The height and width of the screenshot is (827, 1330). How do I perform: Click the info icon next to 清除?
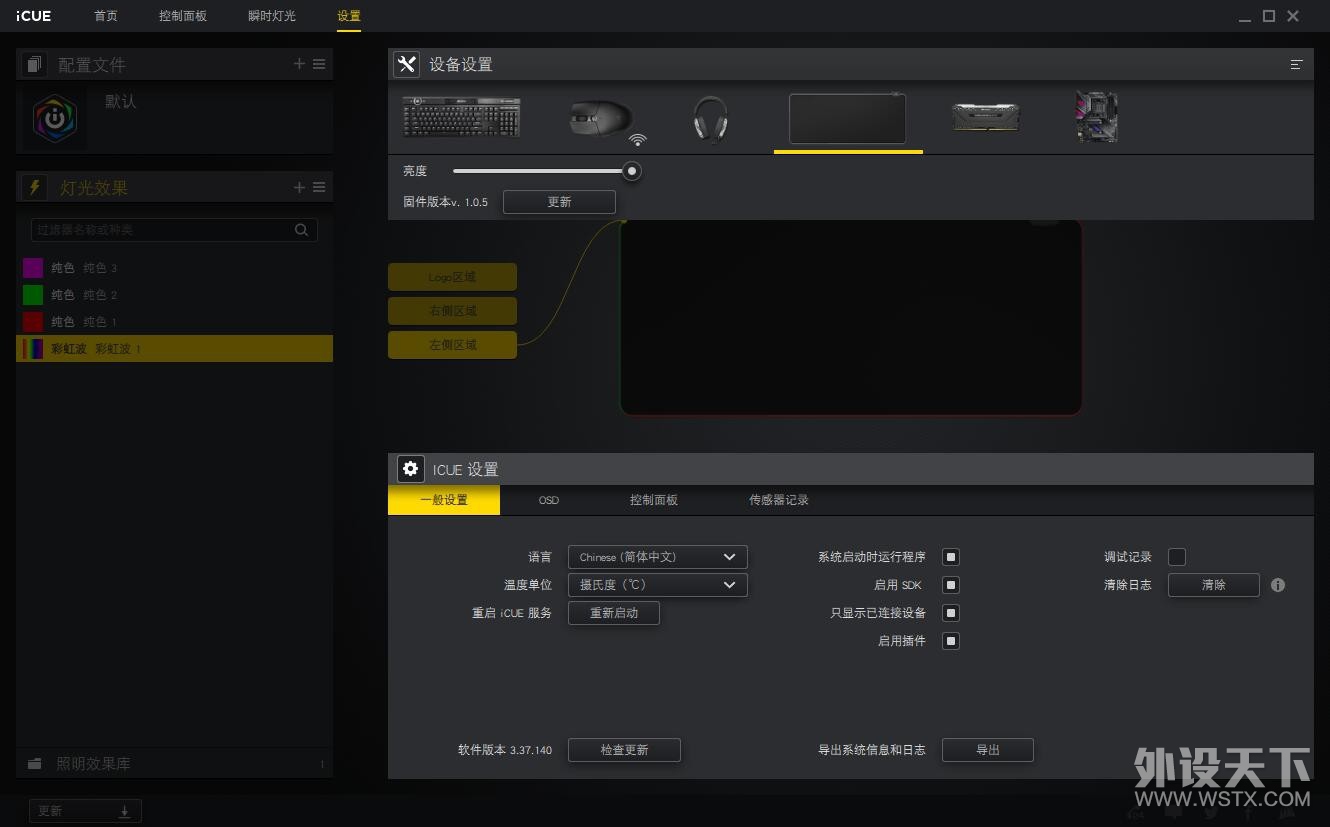point(1278,585)
